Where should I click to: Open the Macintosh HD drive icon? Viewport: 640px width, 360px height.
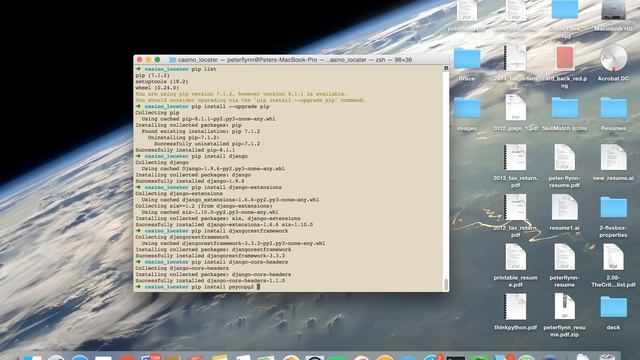coord(613,10)
